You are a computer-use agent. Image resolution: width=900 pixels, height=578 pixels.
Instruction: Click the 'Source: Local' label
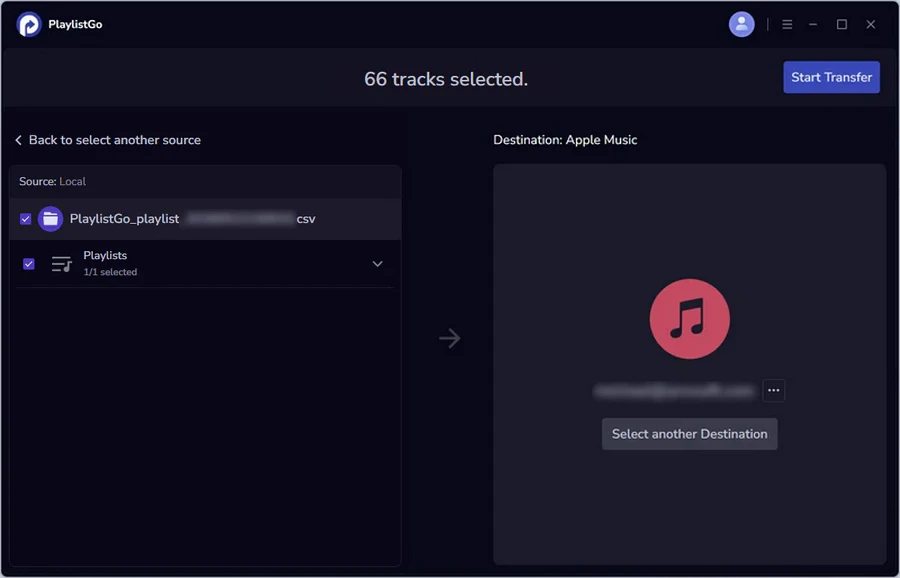[52, 181]
